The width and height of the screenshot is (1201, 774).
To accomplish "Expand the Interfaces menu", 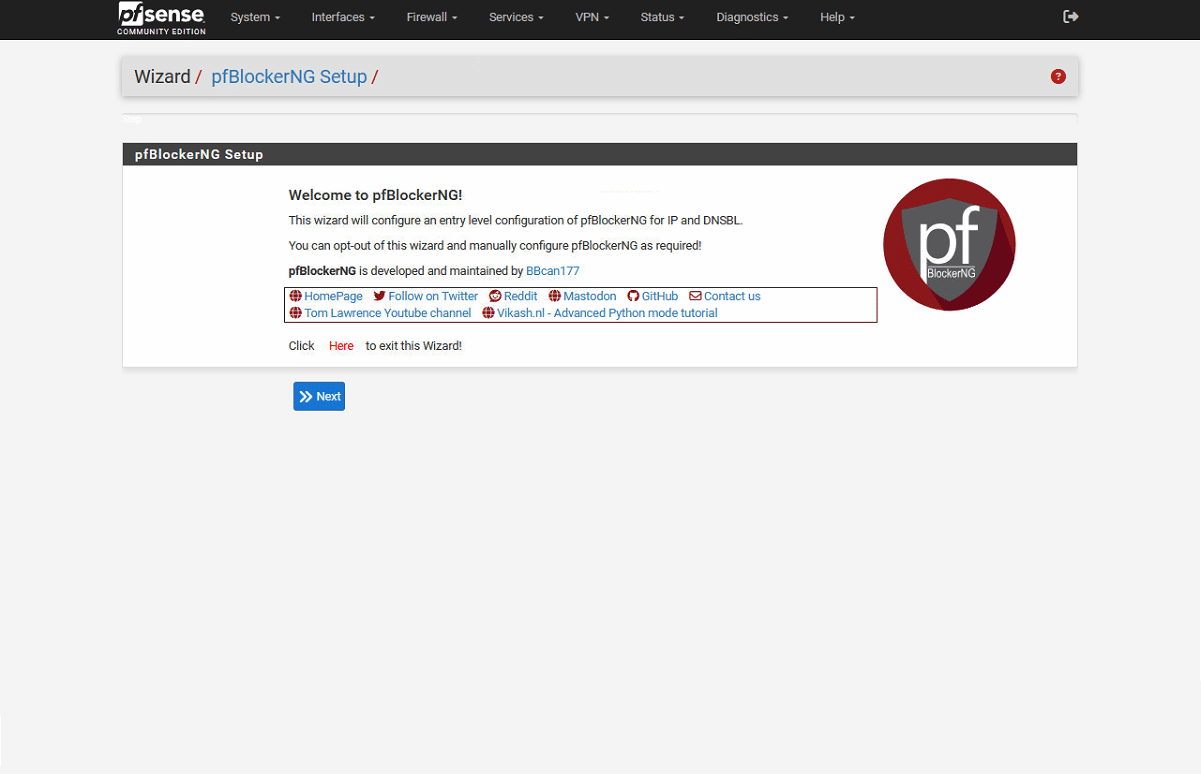I will click(343, 17).
